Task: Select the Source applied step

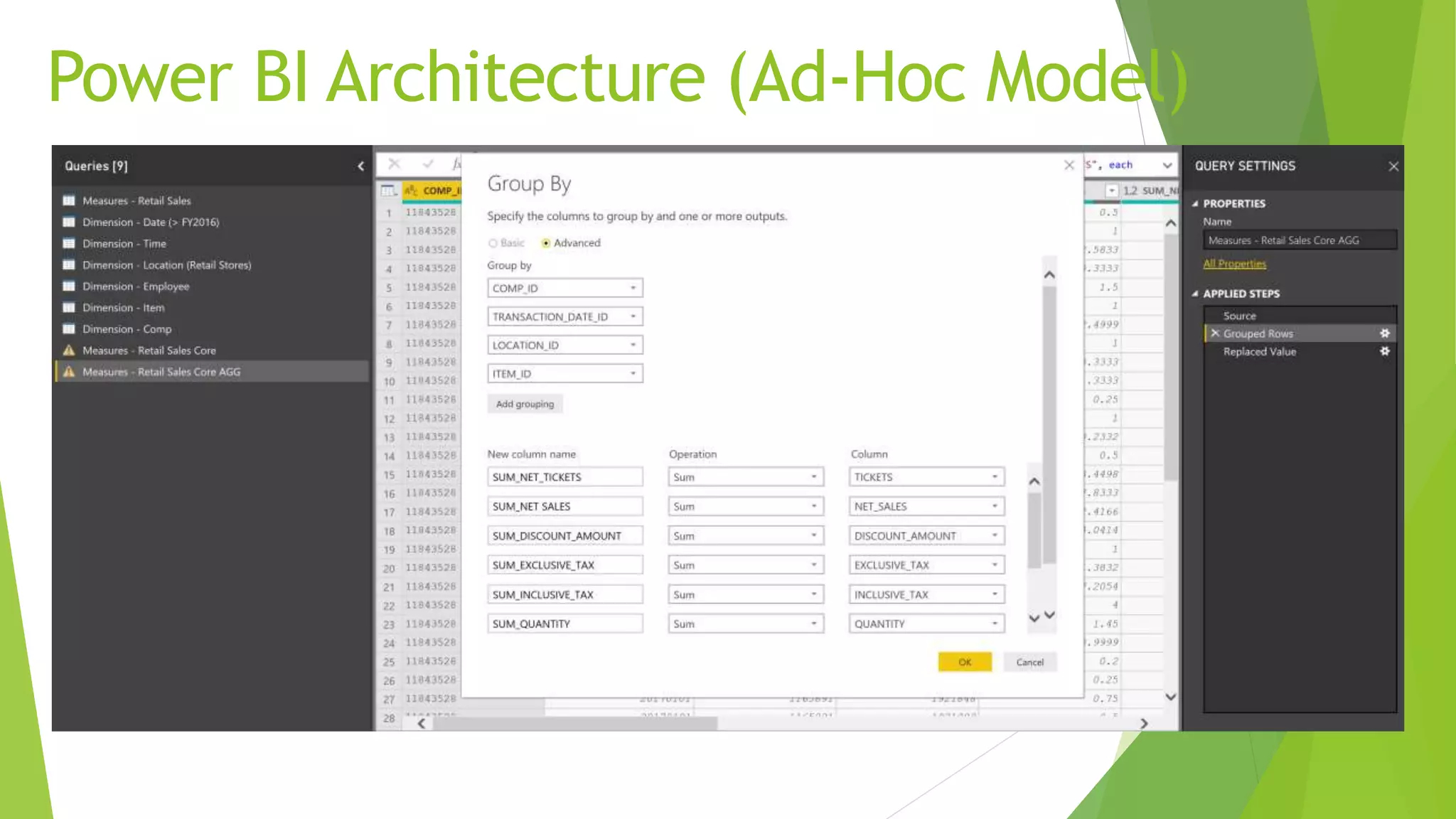Action: click(1239, 316)
